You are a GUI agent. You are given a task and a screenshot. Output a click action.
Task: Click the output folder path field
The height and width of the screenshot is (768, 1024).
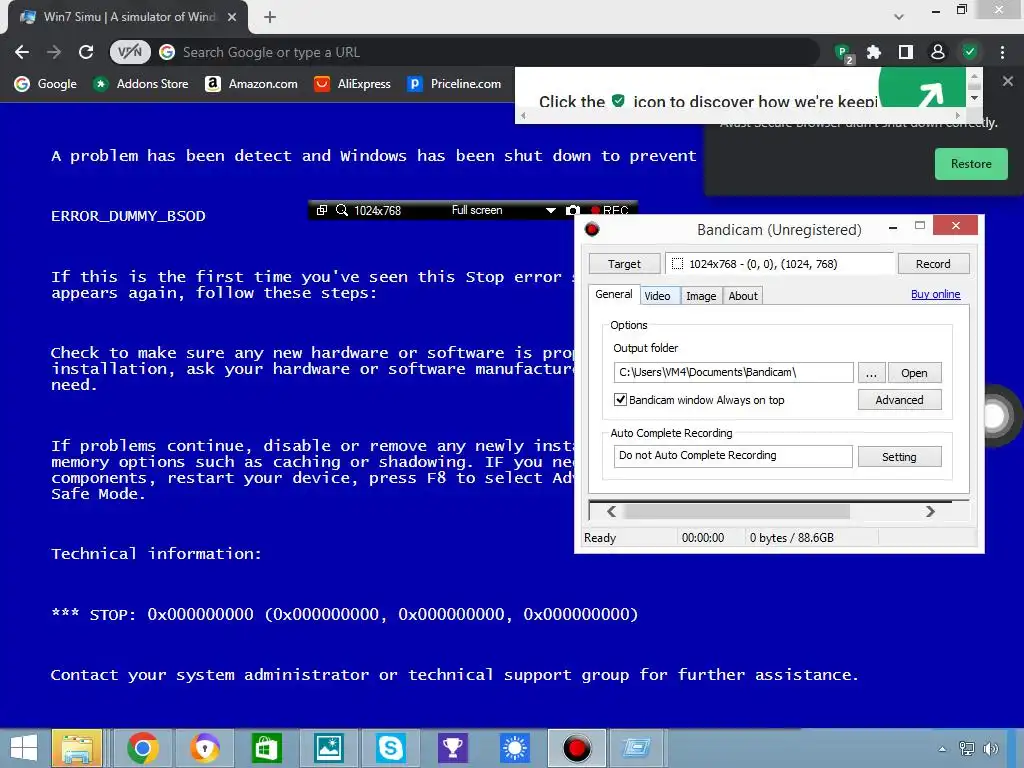pos(733,372)
